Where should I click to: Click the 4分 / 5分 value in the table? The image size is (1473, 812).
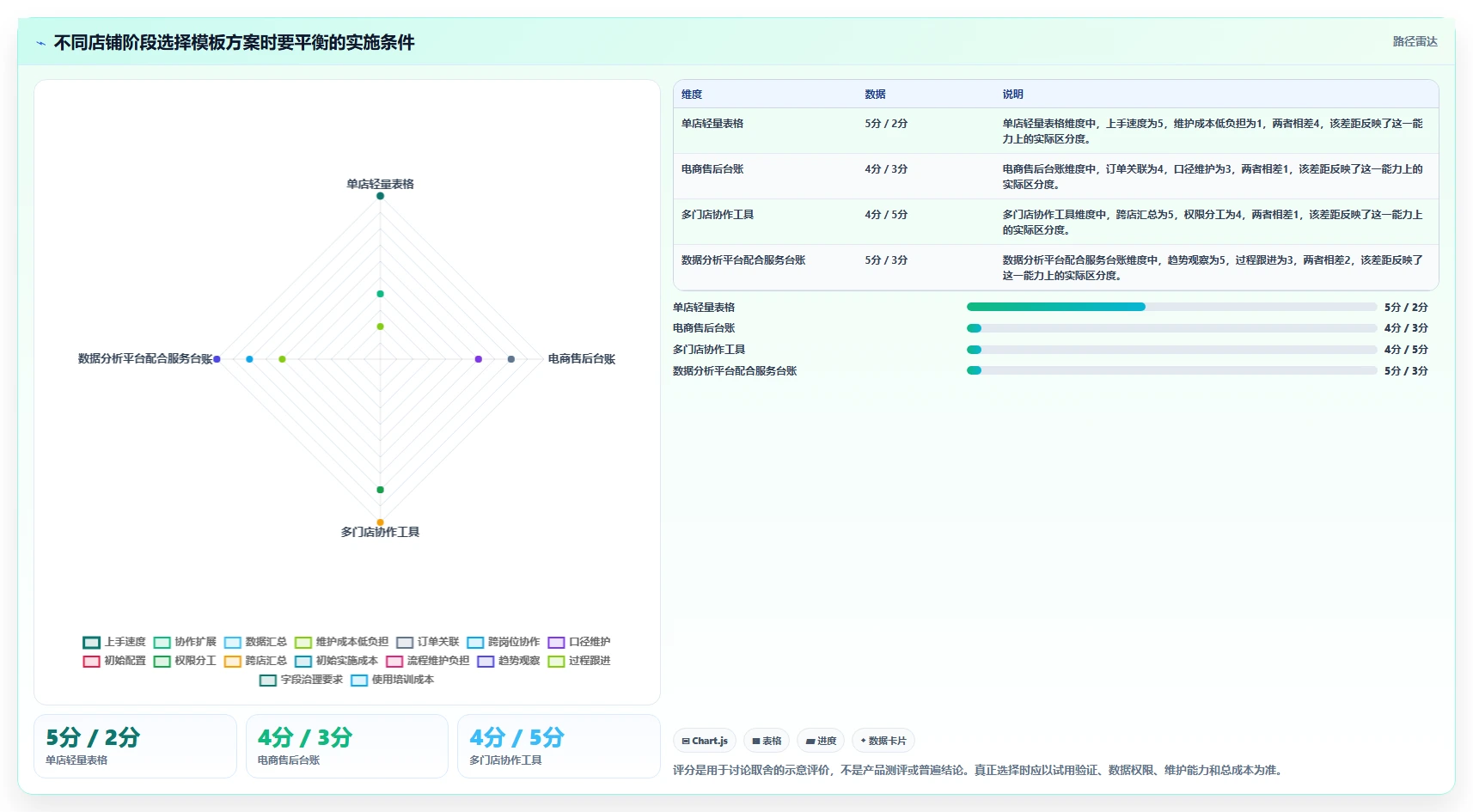(886, 215)
